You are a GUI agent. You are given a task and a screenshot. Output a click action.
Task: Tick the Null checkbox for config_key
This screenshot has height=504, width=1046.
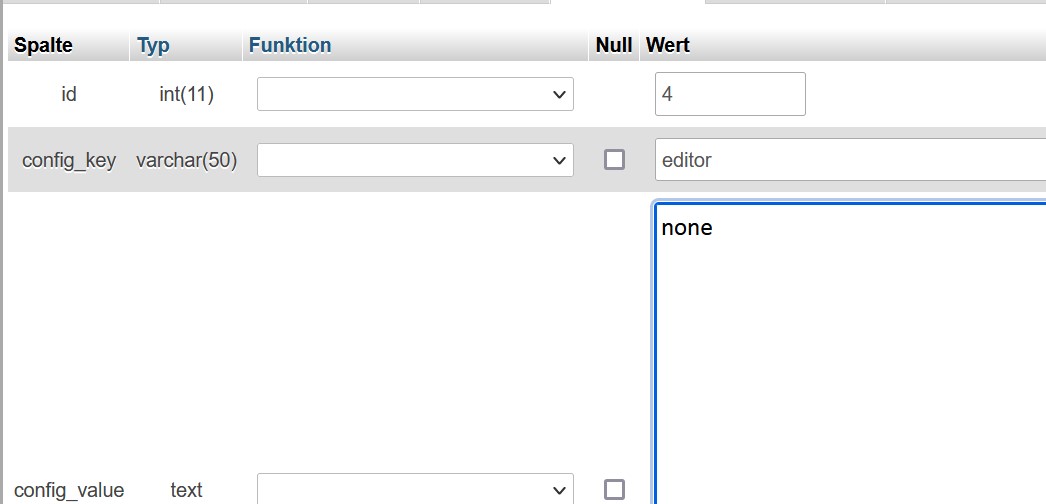(x=614, y=160)
